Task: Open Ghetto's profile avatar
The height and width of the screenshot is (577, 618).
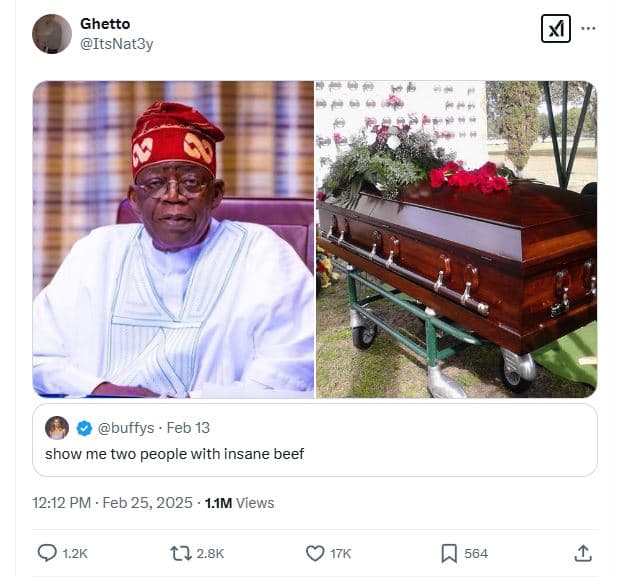Action: (52, 34)
